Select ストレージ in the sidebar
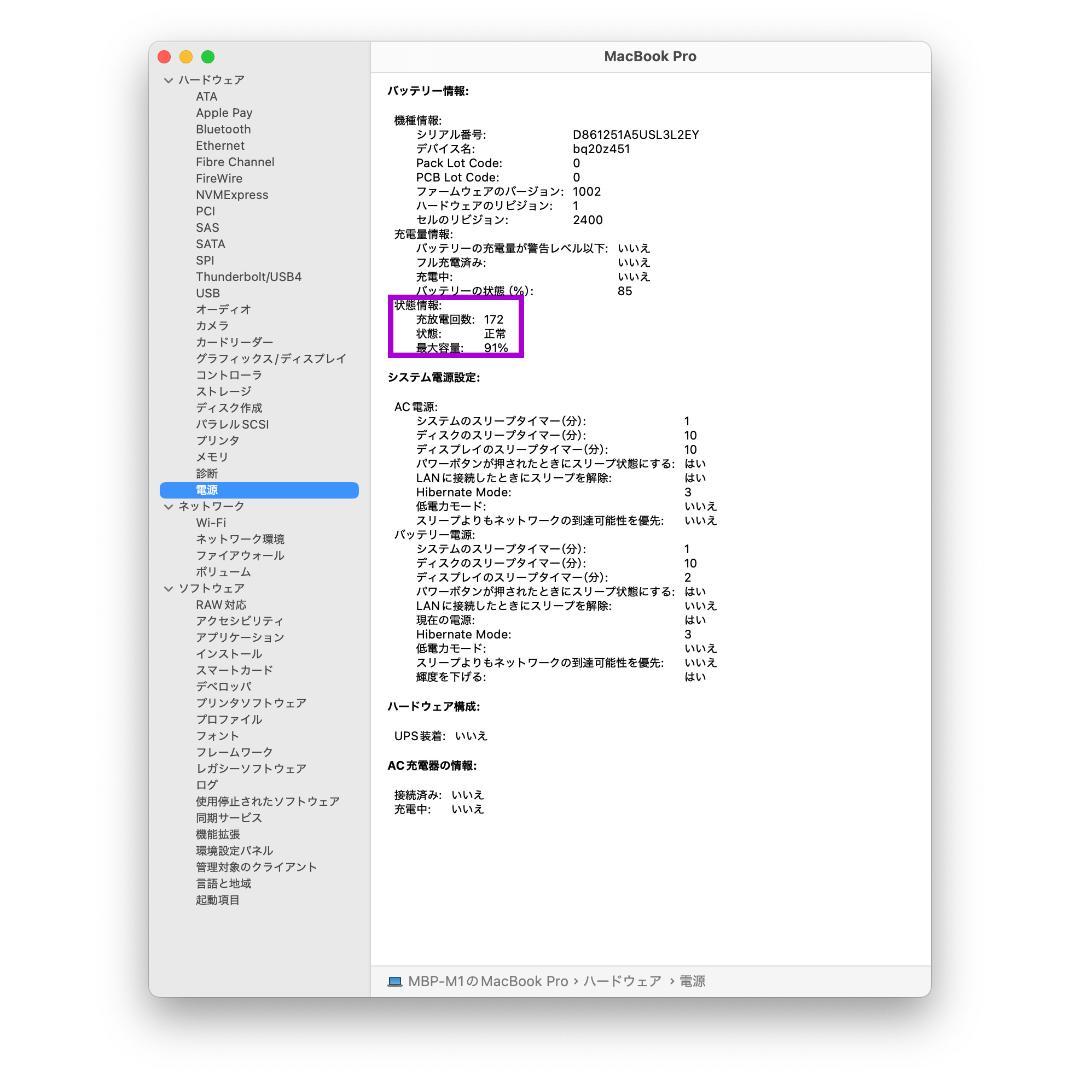 (223, 391)
